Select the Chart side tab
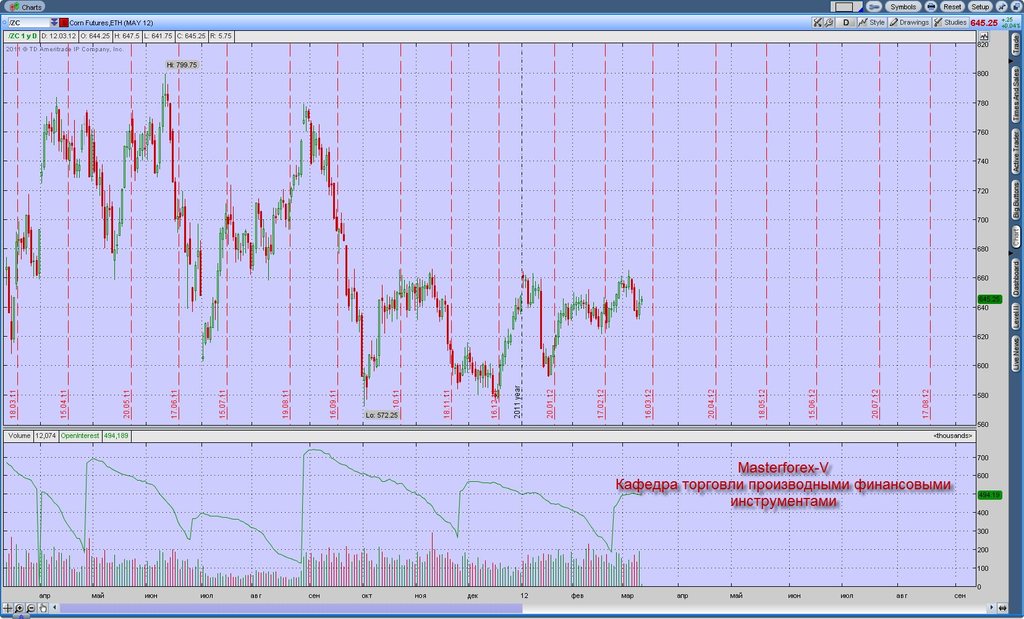This screenshot has height=619, width=1024. 1016,238
